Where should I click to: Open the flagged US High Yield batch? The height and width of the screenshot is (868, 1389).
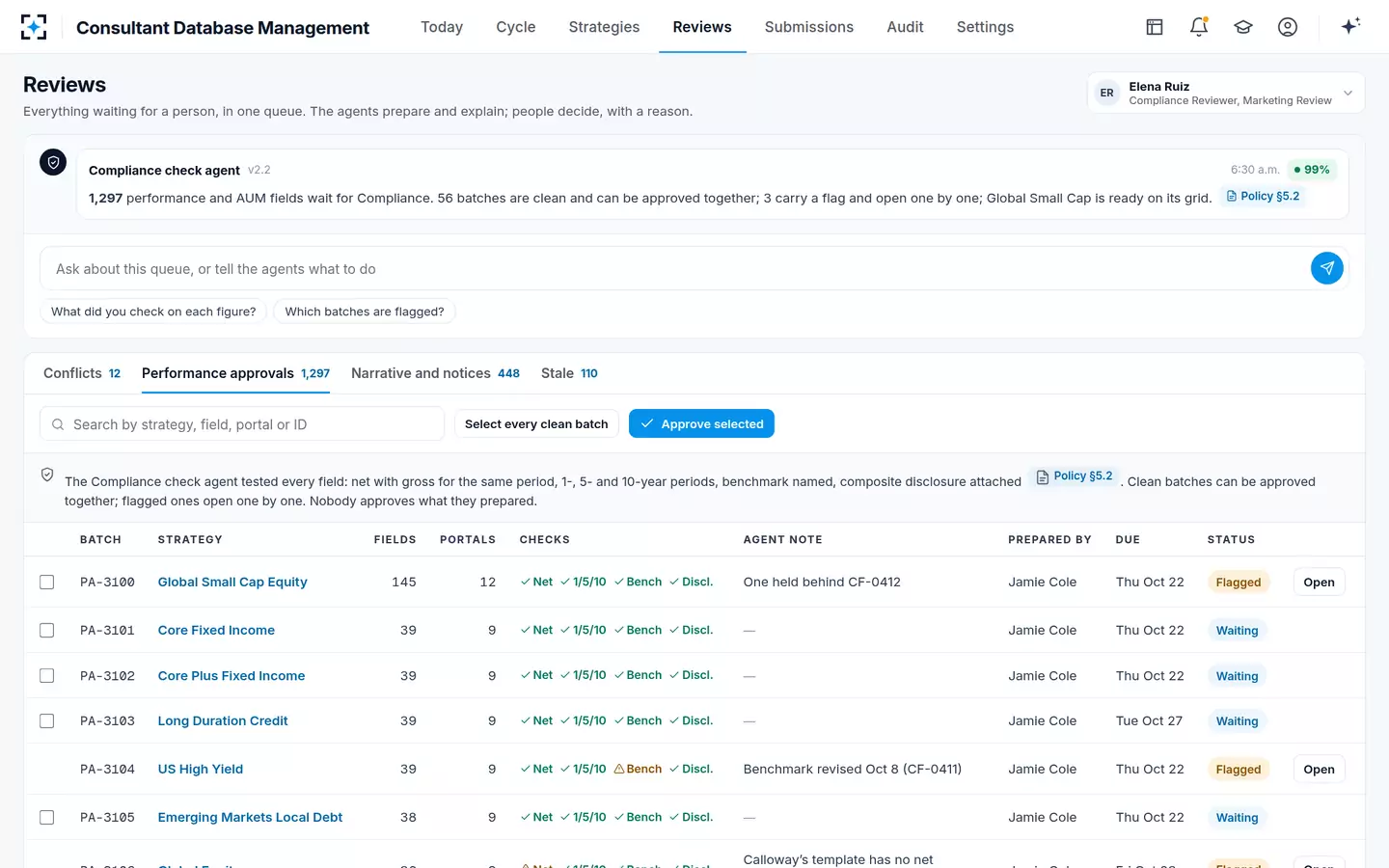click(x=1319, y=769)
